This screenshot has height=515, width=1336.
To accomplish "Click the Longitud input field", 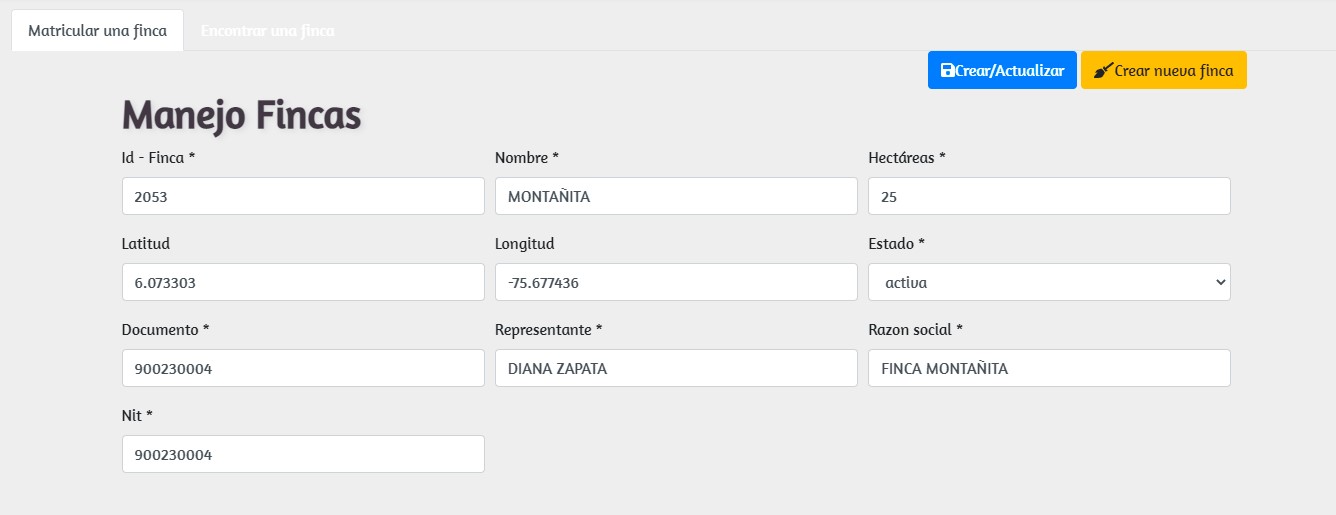I will (676, 282).
